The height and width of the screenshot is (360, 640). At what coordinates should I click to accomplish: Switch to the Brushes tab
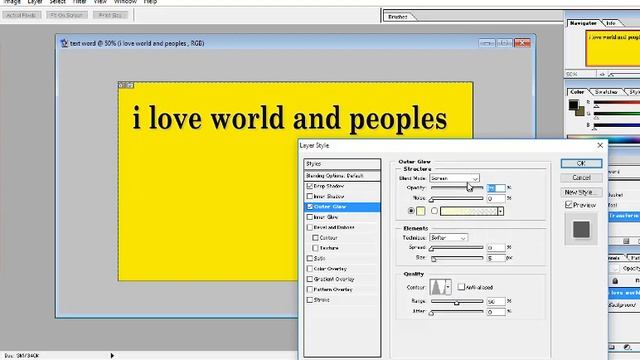398,17
